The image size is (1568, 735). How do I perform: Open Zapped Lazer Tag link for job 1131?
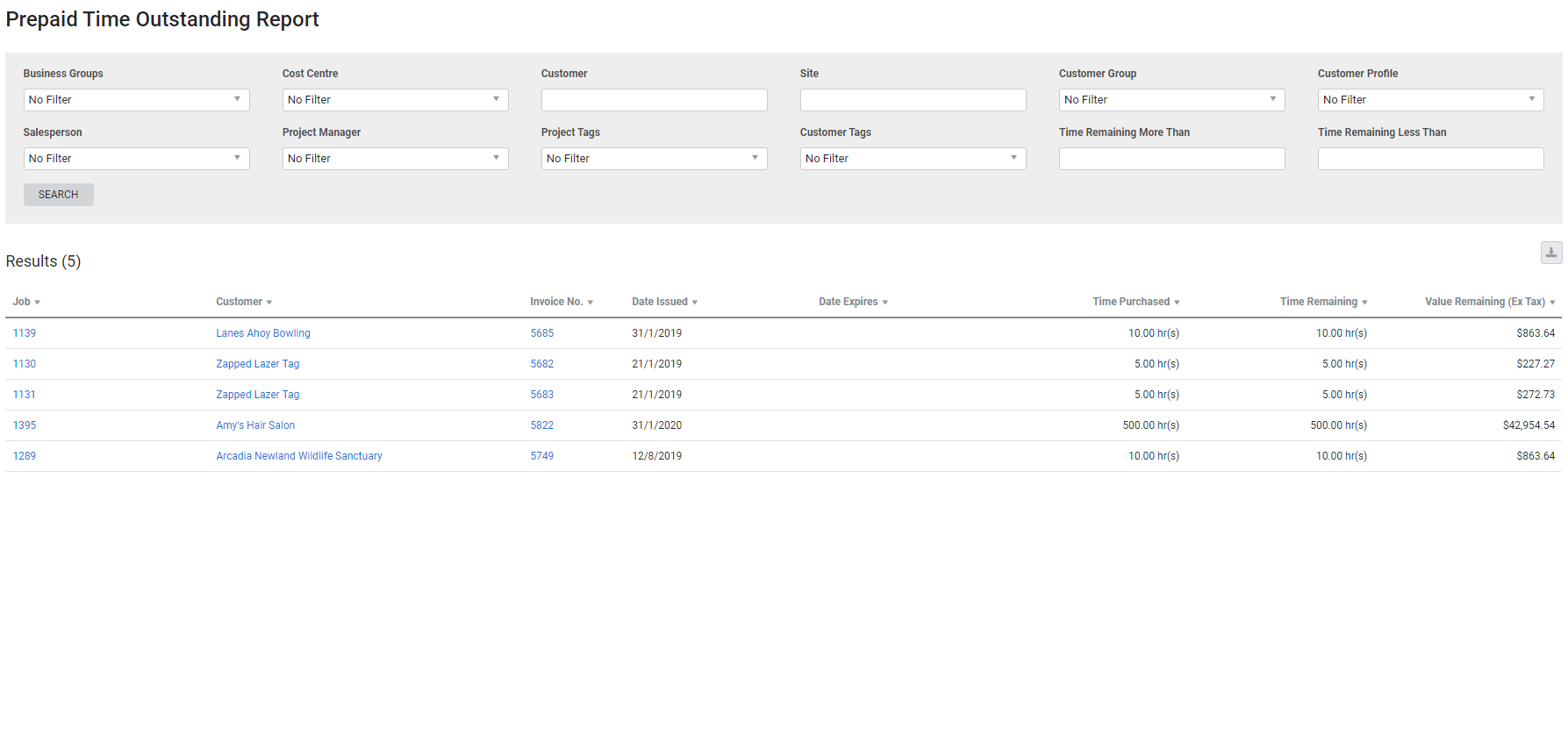[258, 395]
